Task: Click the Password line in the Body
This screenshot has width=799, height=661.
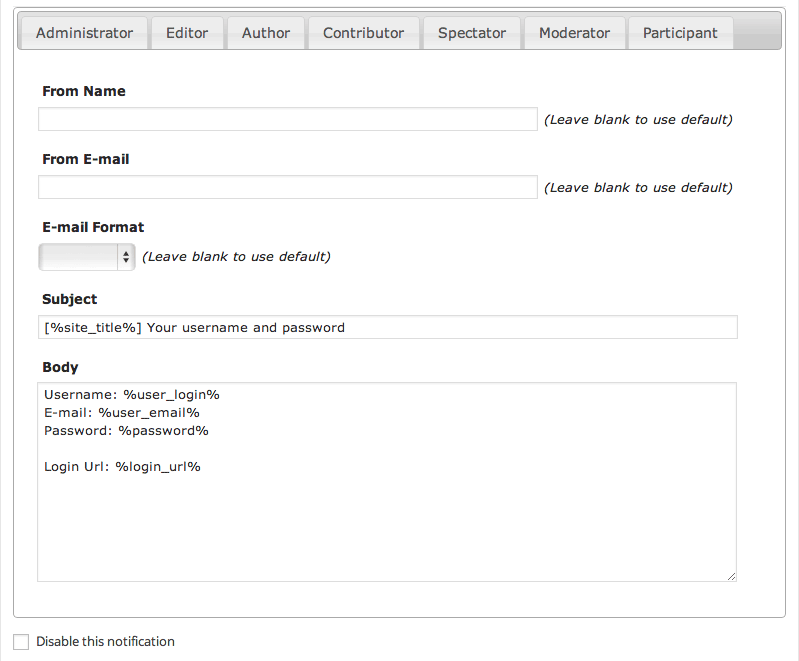Action: point(126,431)
